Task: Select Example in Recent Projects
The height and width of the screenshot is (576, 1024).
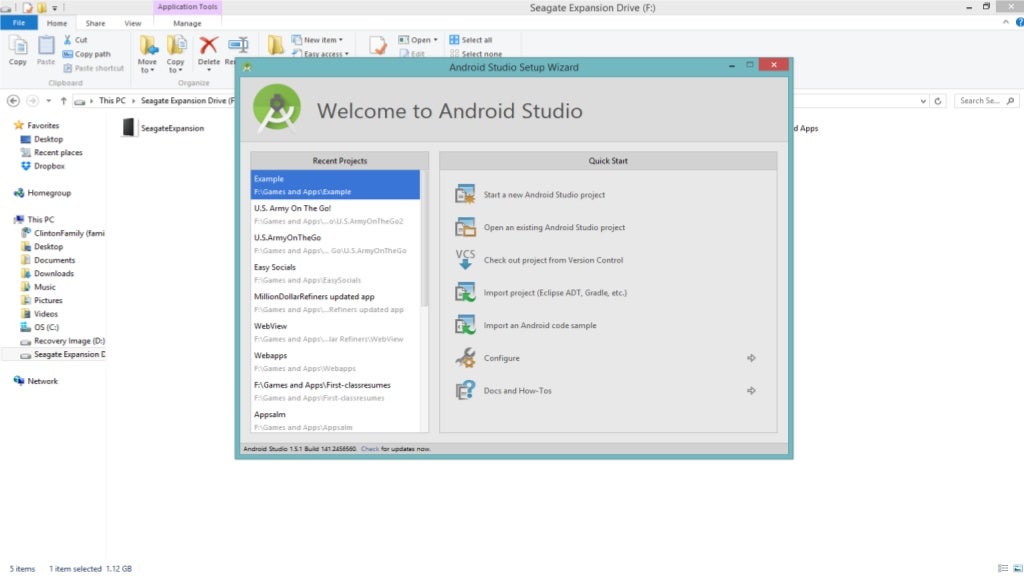Action: tap(335, 185)
